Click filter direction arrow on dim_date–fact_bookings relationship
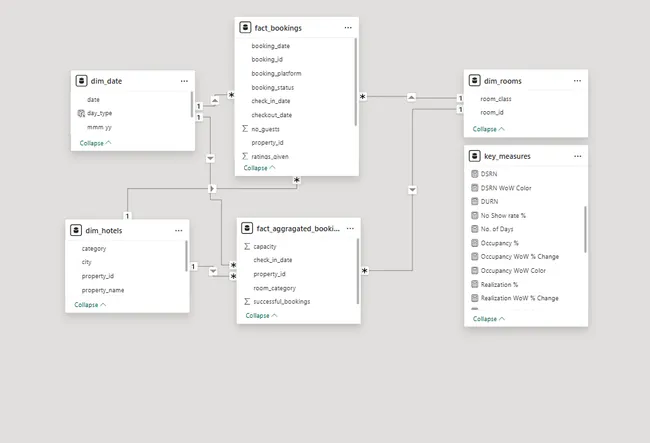Viewport: 650px width, 443px height. point(215,100)
